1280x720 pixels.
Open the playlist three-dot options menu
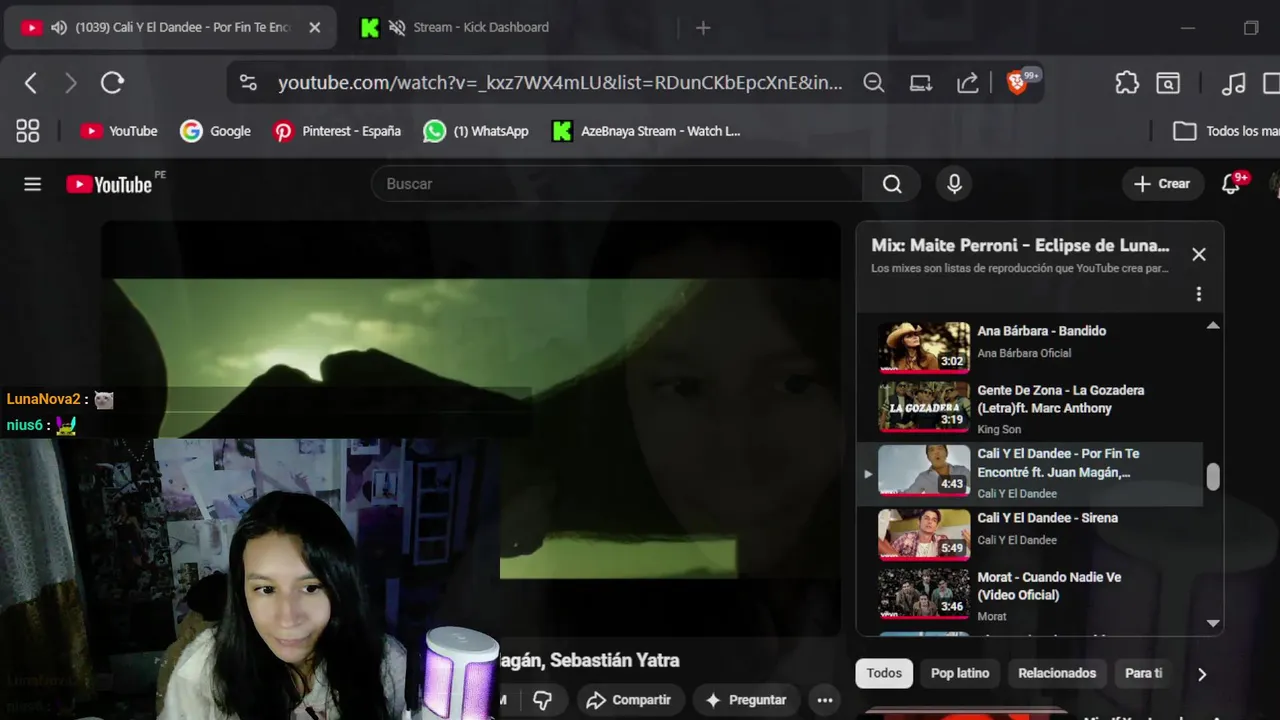point(1199,294)
